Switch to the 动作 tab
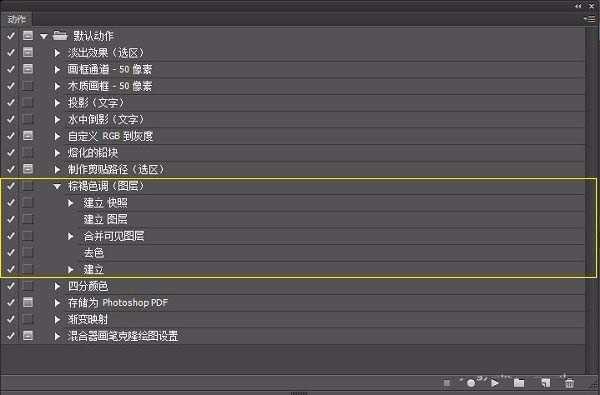The image size is (600, 395). (16, 19)
